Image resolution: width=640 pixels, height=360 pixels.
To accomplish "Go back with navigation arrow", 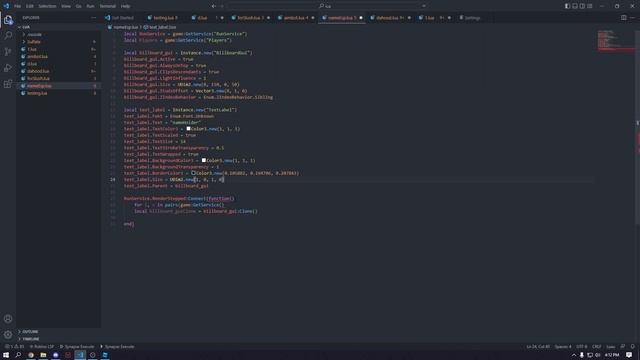I will tap(213, 6).
